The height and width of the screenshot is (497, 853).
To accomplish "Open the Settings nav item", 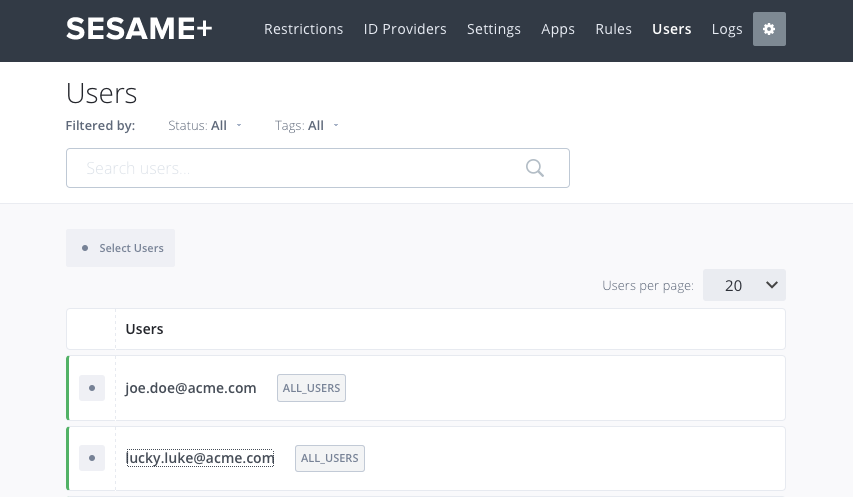I will 493,29.
